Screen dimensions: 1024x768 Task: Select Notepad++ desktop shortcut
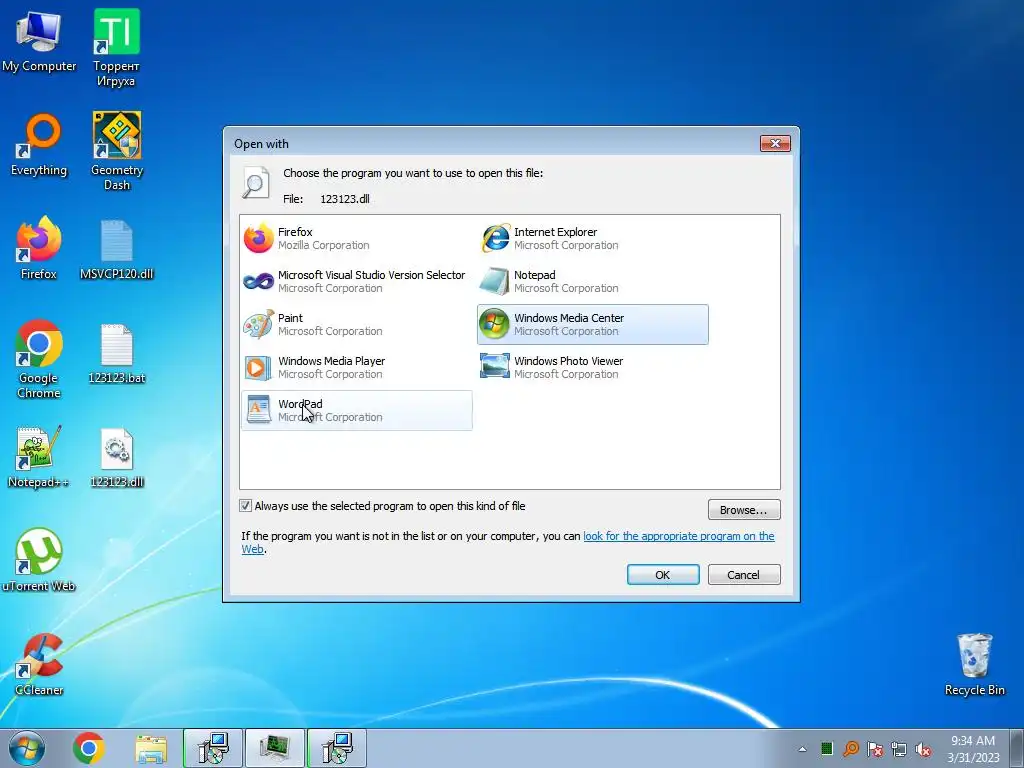39,457
